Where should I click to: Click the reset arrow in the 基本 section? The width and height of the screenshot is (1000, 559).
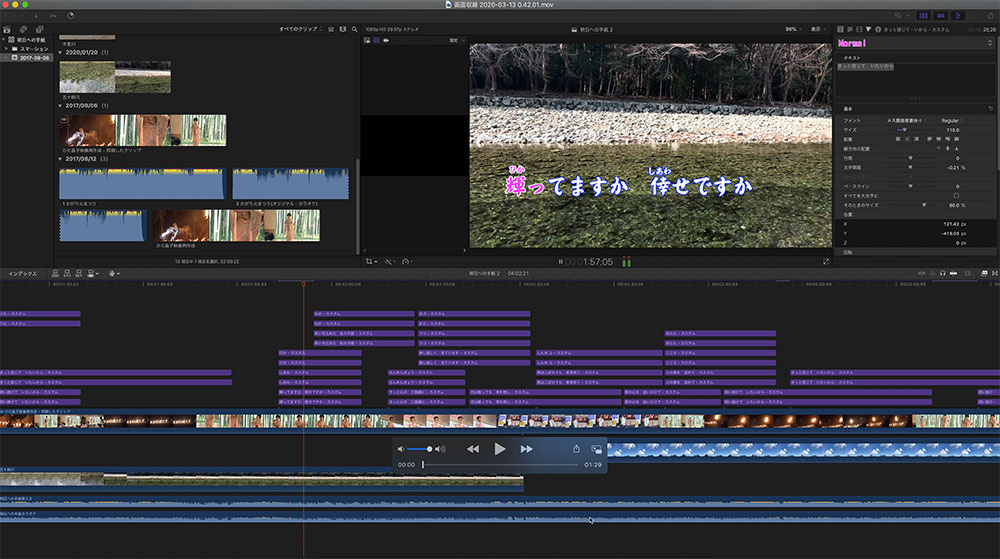point(990,108)
